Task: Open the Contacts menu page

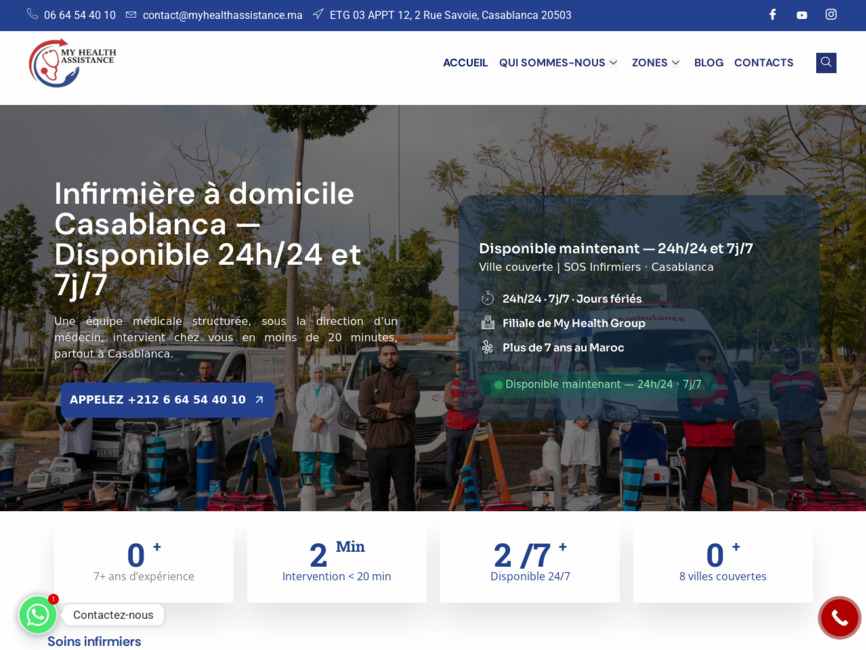Action: [763, 63]
